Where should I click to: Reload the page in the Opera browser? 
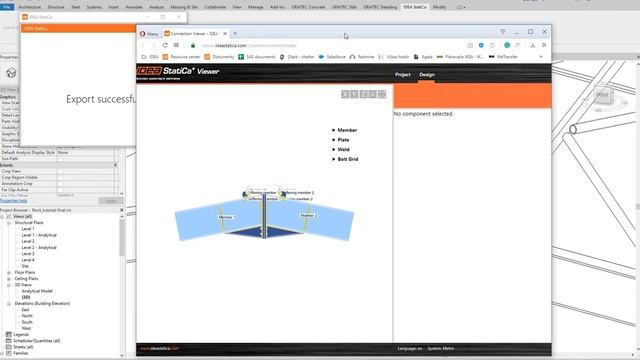(165, 45)
